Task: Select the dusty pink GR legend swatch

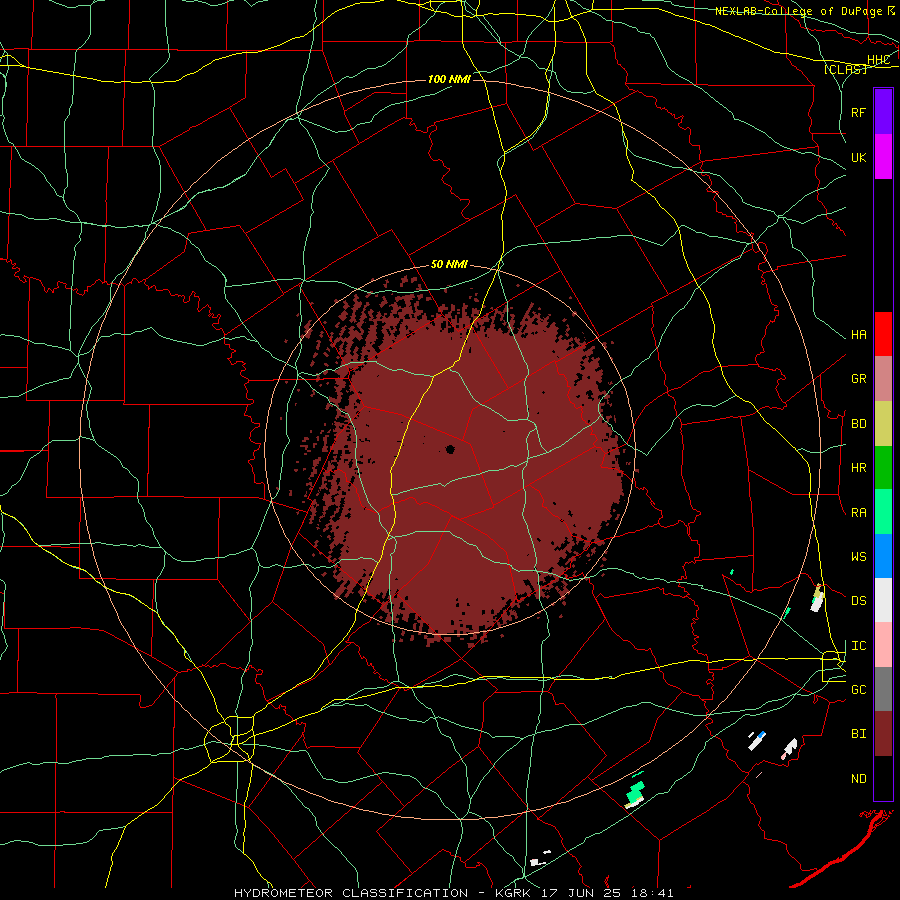Action: coord(883,379)
